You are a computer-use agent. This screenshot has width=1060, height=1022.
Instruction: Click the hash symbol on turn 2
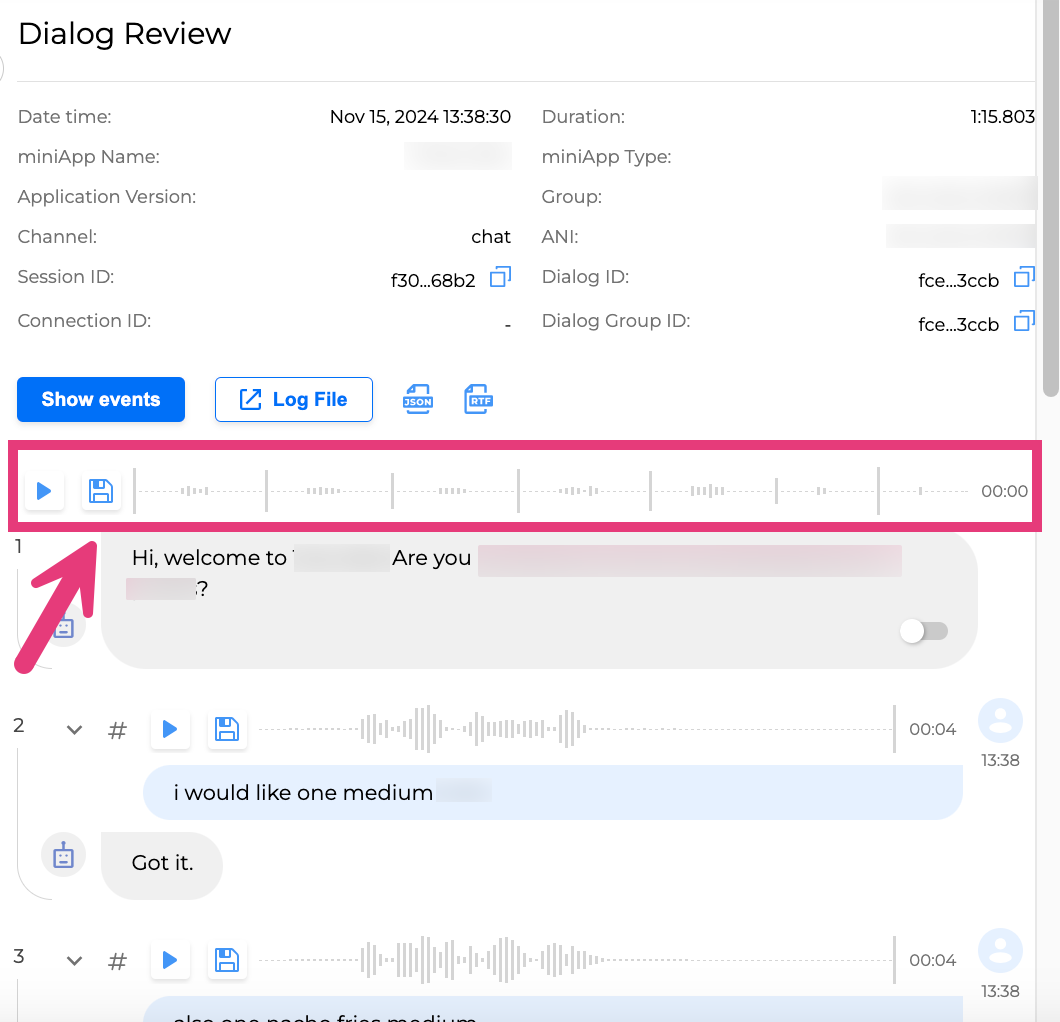tap(117, 730)
